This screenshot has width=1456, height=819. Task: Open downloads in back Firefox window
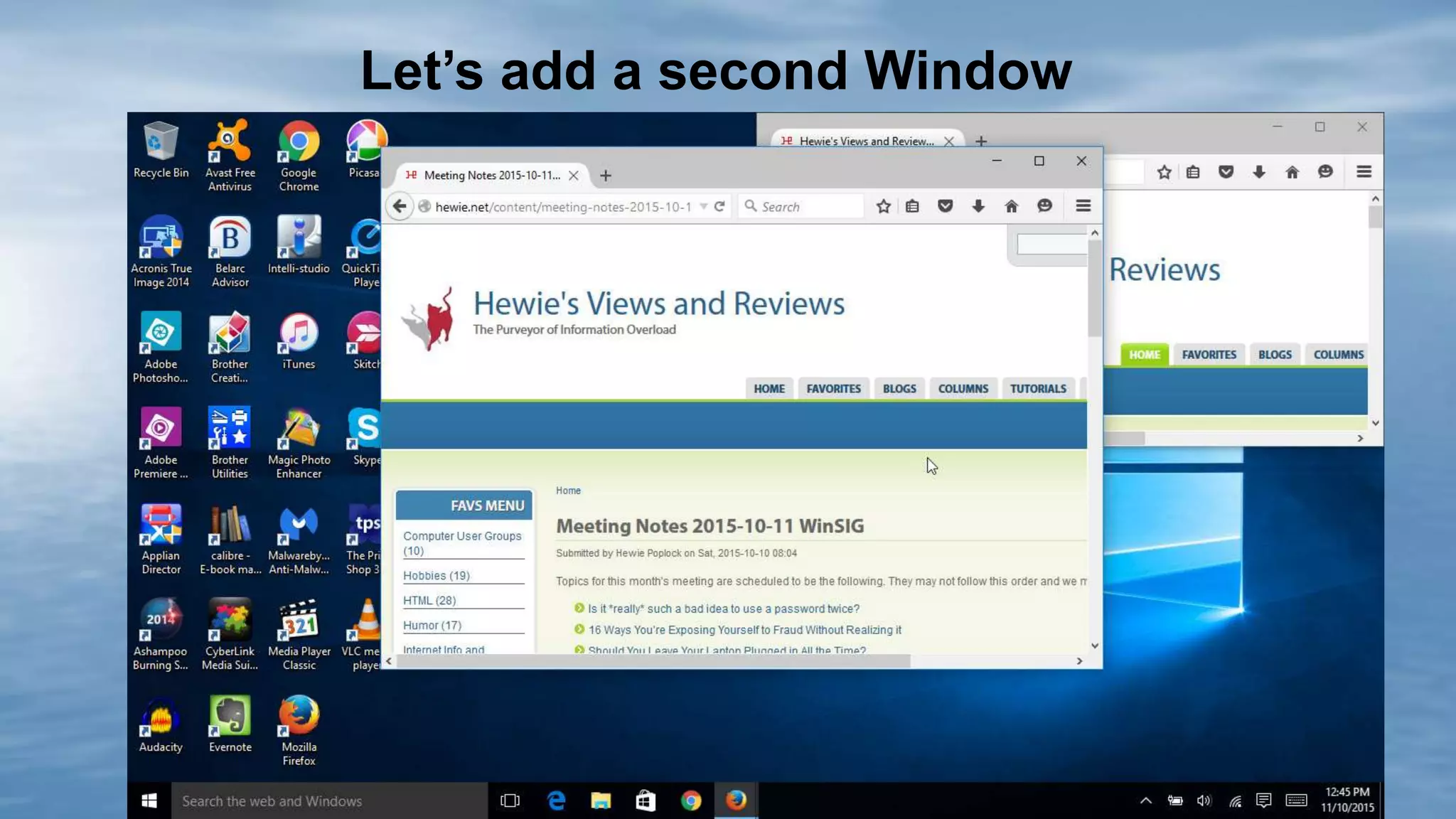(x=1259, y=172)
